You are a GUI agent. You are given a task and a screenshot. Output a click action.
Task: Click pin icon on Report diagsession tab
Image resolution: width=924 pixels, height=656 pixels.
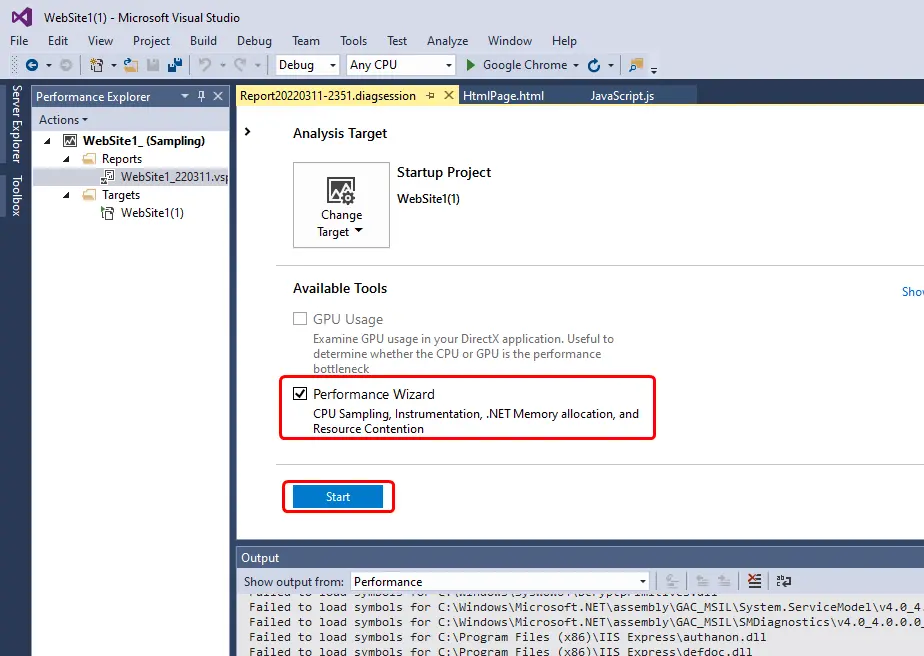pyautogui.click(x=431, y=95)
